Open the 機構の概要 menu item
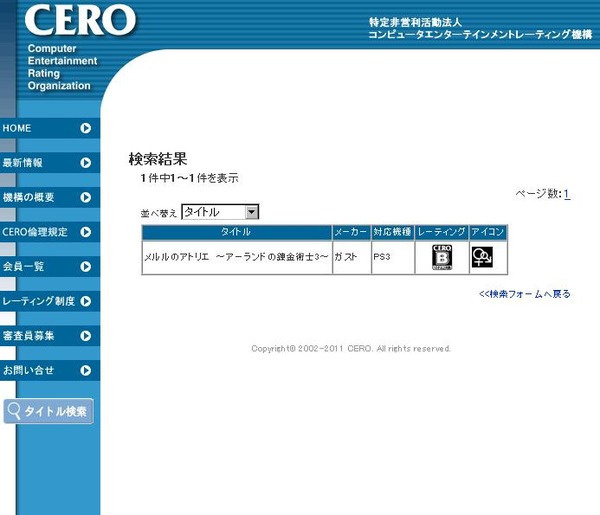Viewport: 600px width, 515px height. tap(50, 197)
